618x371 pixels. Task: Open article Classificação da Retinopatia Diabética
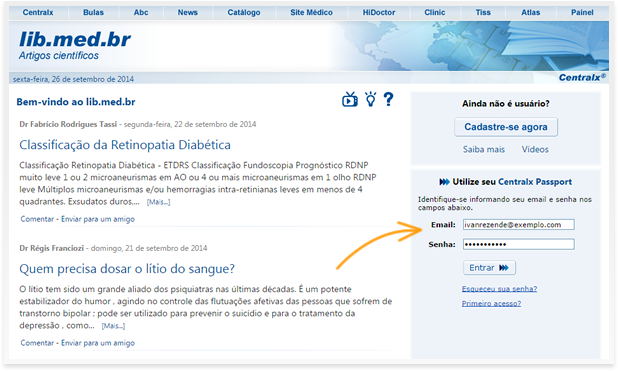[x=125, y=145]
